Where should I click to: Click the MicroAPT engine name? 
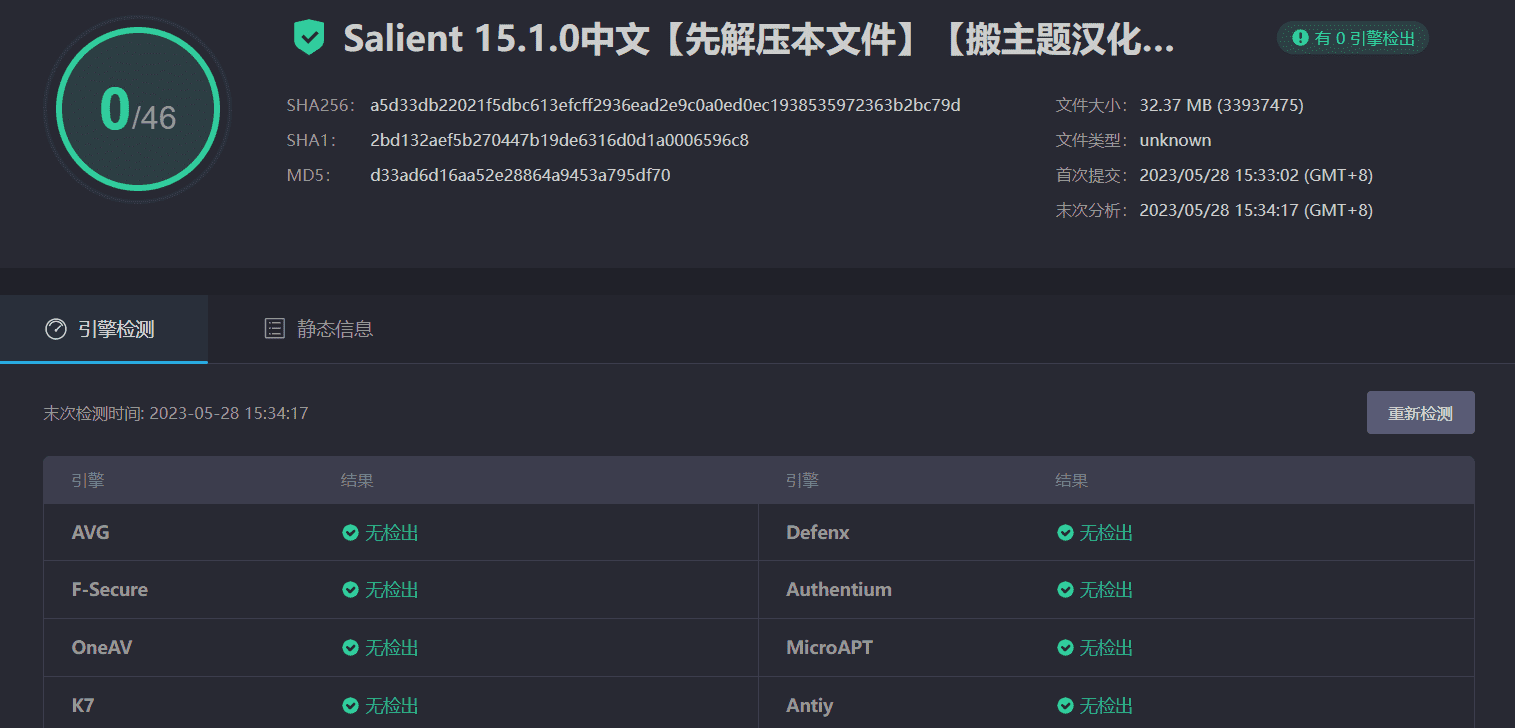(830, 648)
